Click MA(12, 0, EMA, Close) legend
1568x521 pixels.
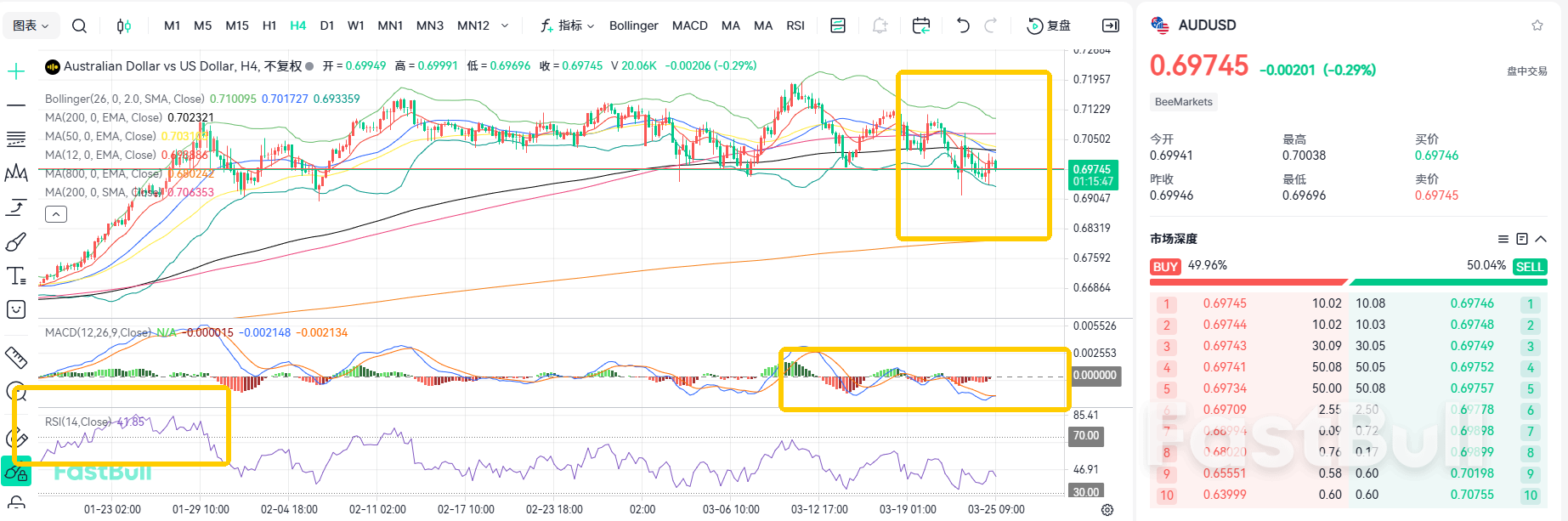tap(100, 155)
